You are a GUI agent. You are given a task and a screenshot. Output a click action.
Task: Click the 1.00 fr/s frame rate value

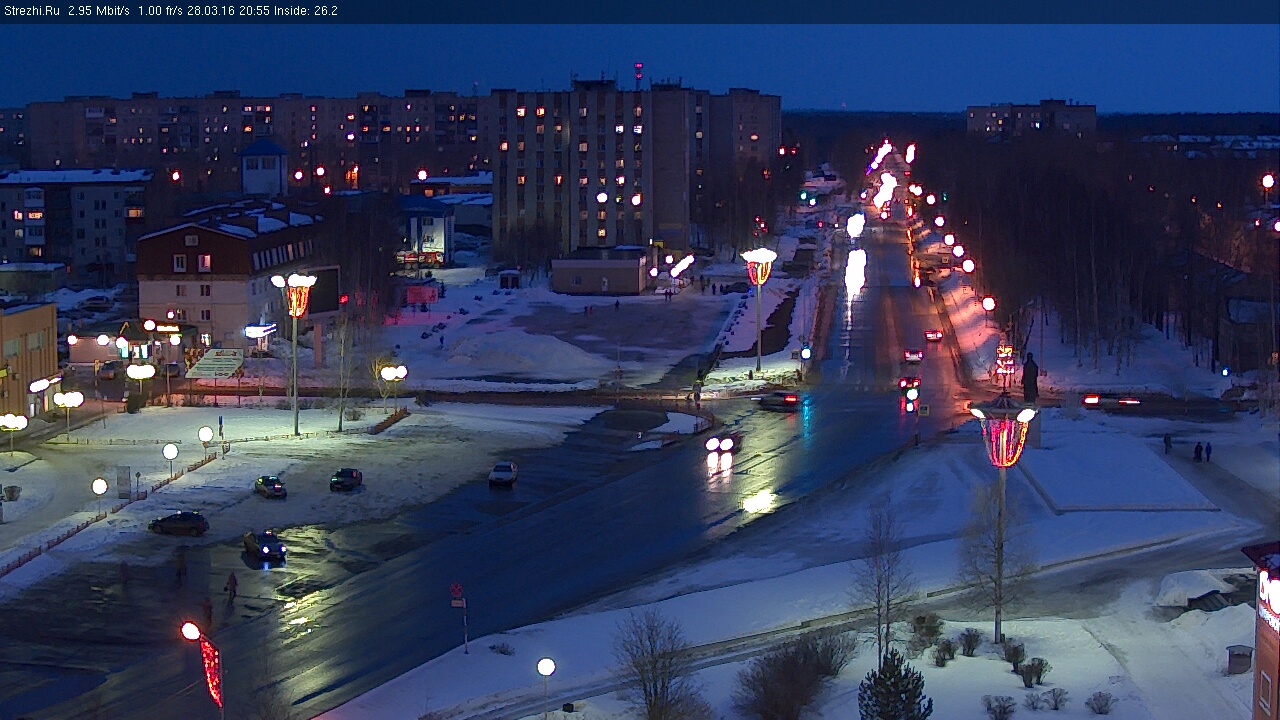(x=160, y=11)
